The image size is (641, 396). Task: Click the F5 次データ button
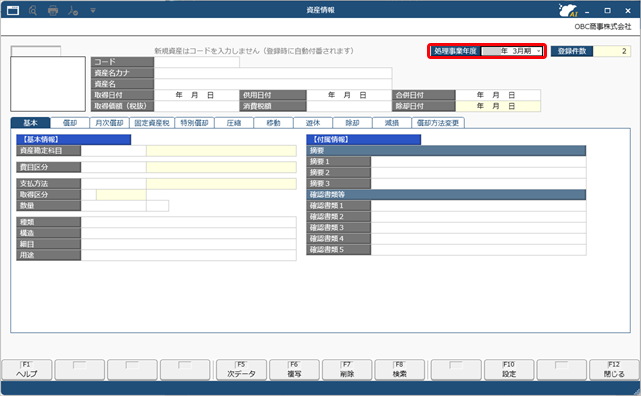[242, 370]
